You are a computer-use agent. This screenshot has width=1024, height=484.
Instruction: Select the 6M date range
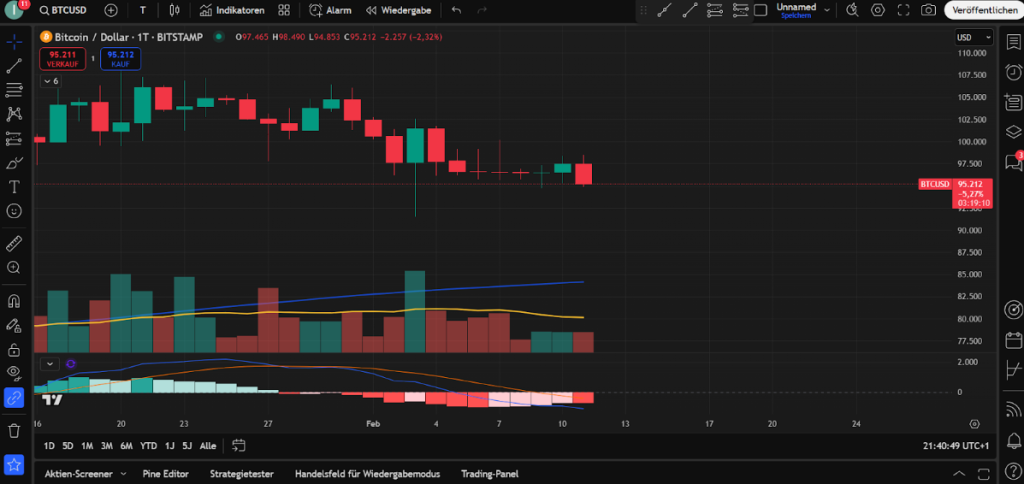point(127,445)
